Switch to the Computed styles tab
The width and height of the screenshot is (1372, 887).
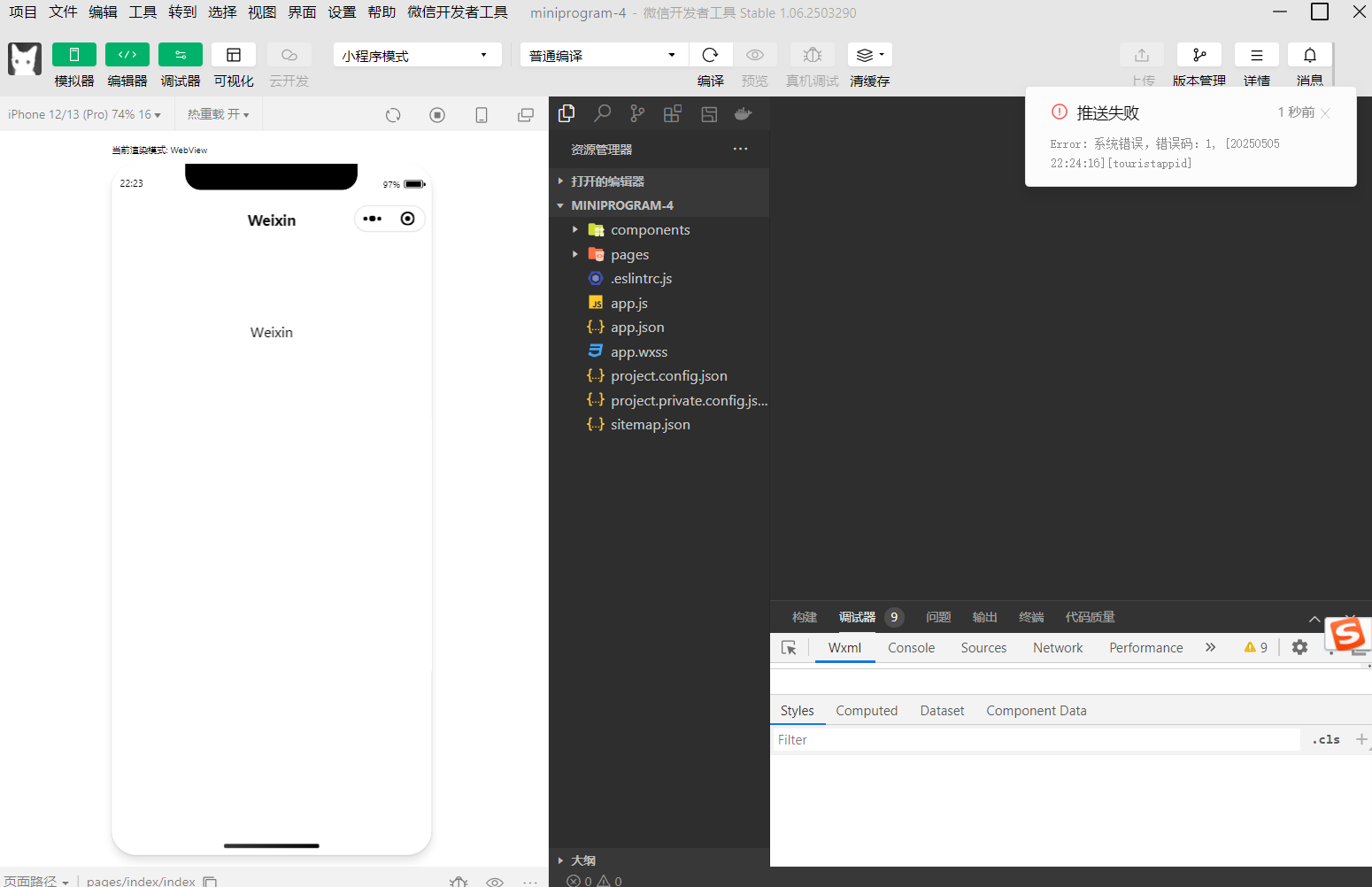pos(867,710)
